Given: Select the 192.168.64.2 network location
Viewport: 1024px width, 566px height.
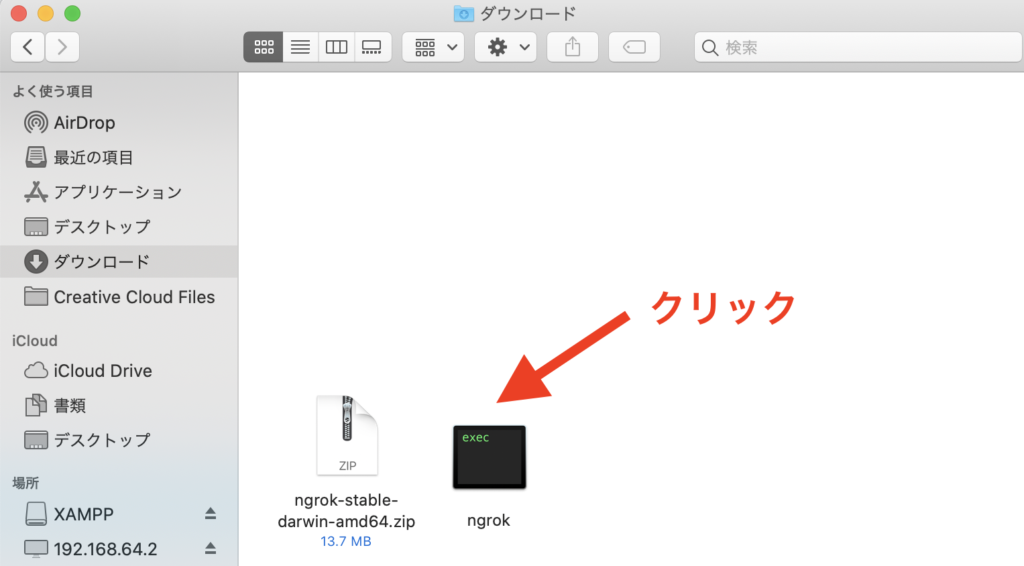Looking at the screenshot, I should [x=119, y=549].
